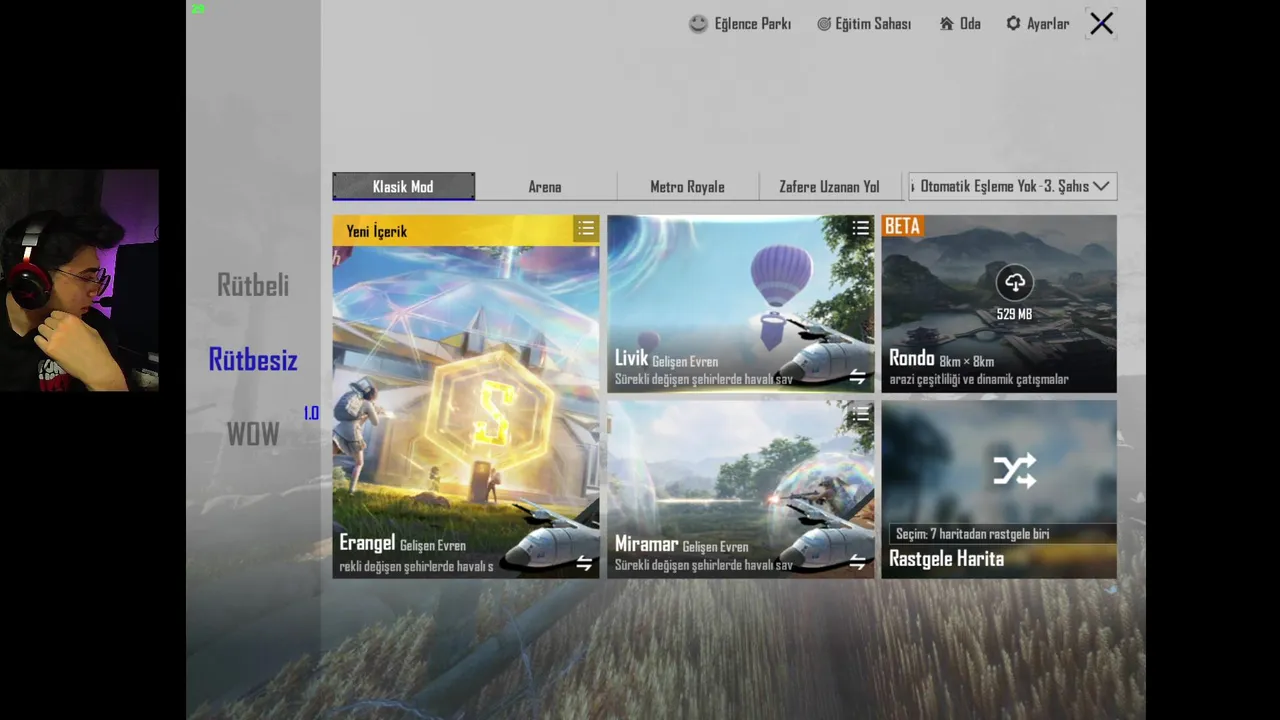
Task: Click Rondo map name text
Action: coord(912,358)
